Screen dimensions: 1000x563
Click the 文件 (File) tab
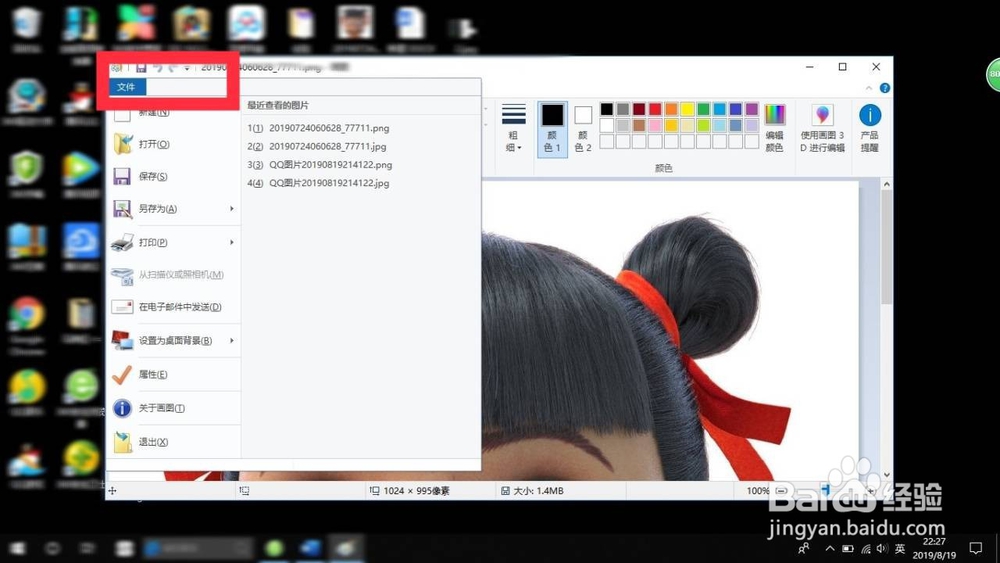tap(126, 87)
